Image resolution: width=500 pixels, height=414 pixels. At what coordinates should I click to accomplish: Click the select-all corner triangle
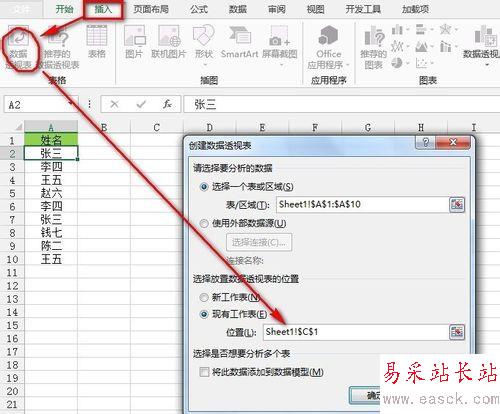[18, 127]
